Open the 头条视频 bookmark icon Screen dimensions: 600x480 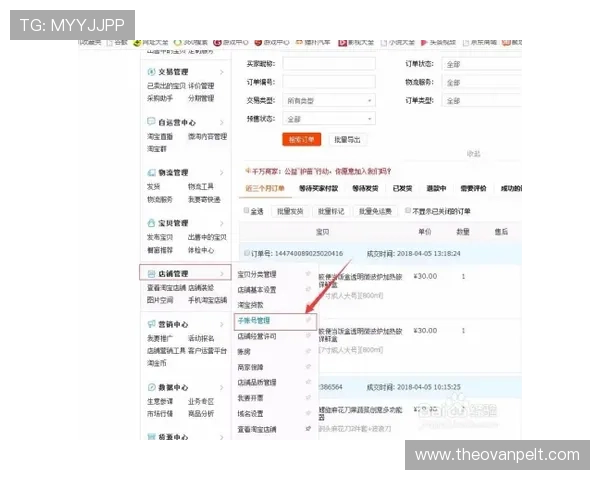[424, 42]
